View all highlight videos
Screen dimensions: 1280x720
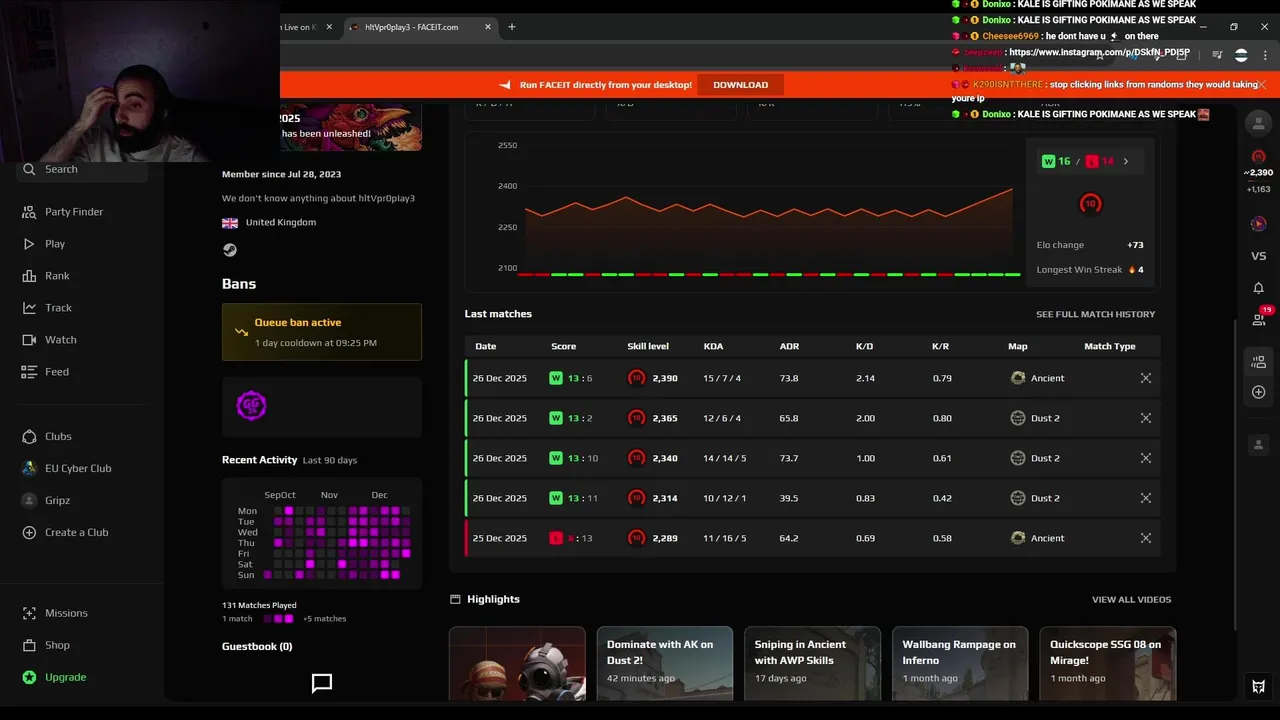[x=1131, y=599]
